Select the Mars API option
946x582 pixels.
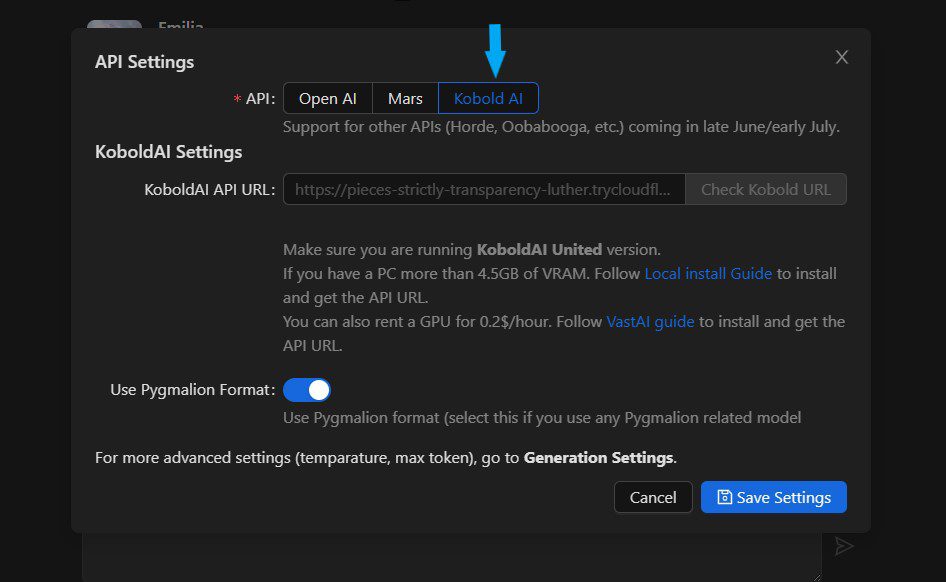[x=405, y=98]
